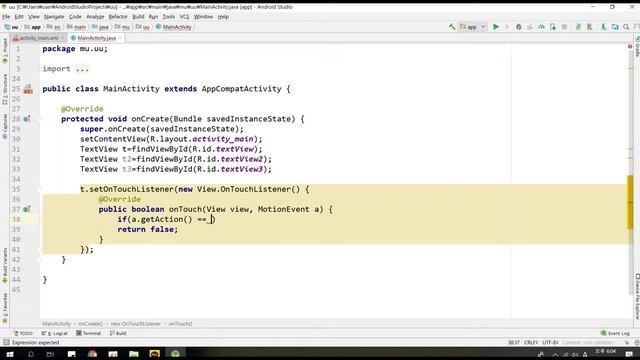Open the Device File Explorer on right edge
640x360 pixels.
click(637, 297)
